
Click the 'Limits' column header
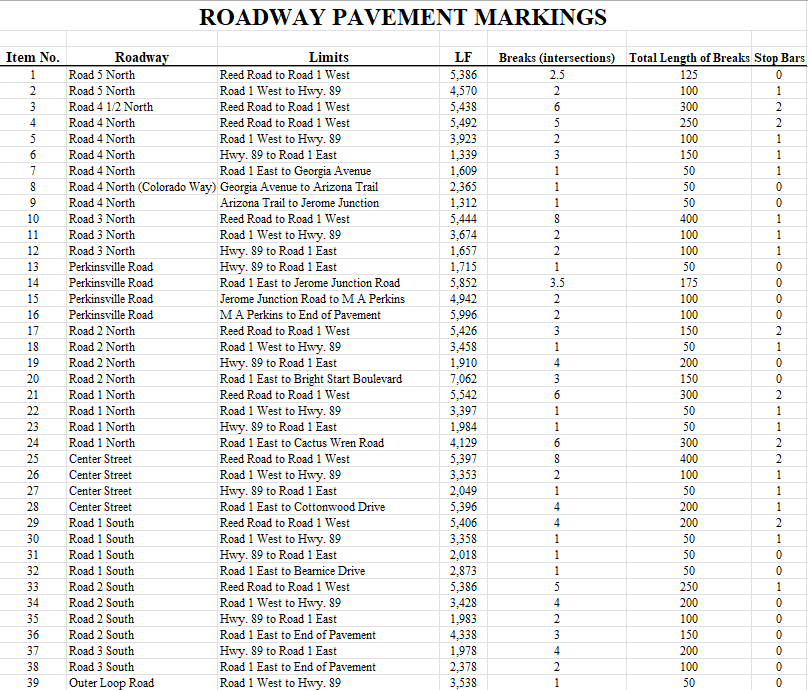click(x=329, y=58)
